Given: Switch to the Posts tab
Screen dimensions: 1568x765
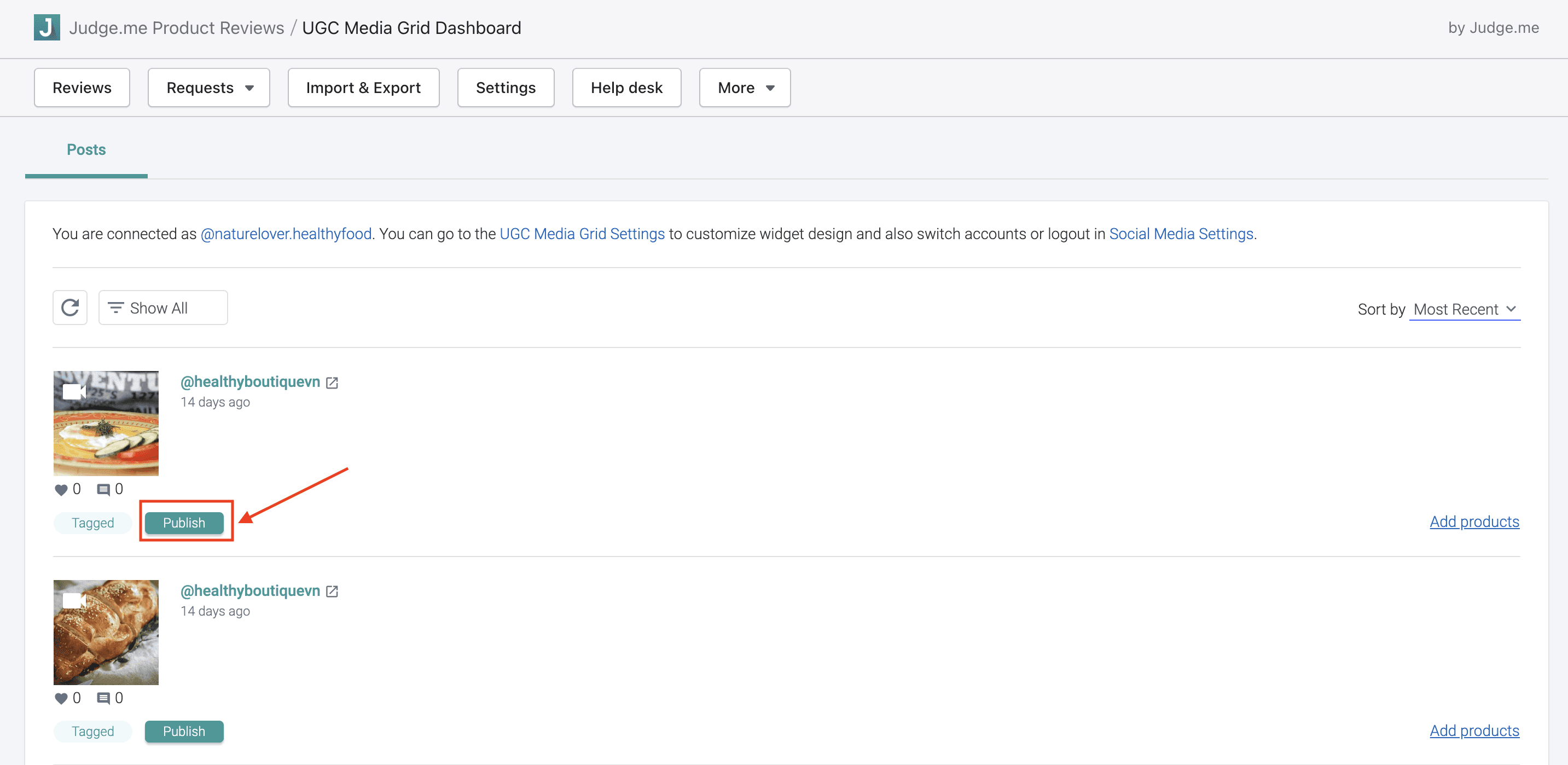Looking at the screenshot, I should (86, 150).
